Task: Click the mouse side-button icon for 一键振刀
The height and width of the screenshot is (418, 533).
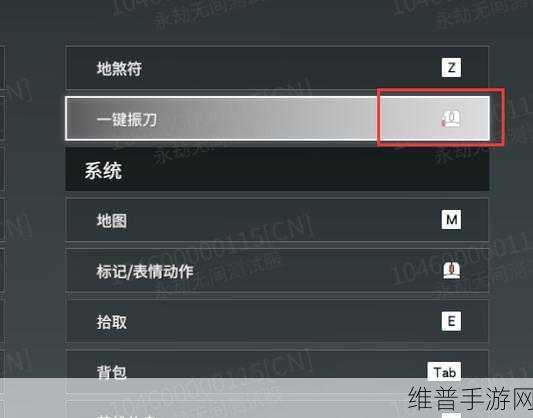Action: click(451, 119)
